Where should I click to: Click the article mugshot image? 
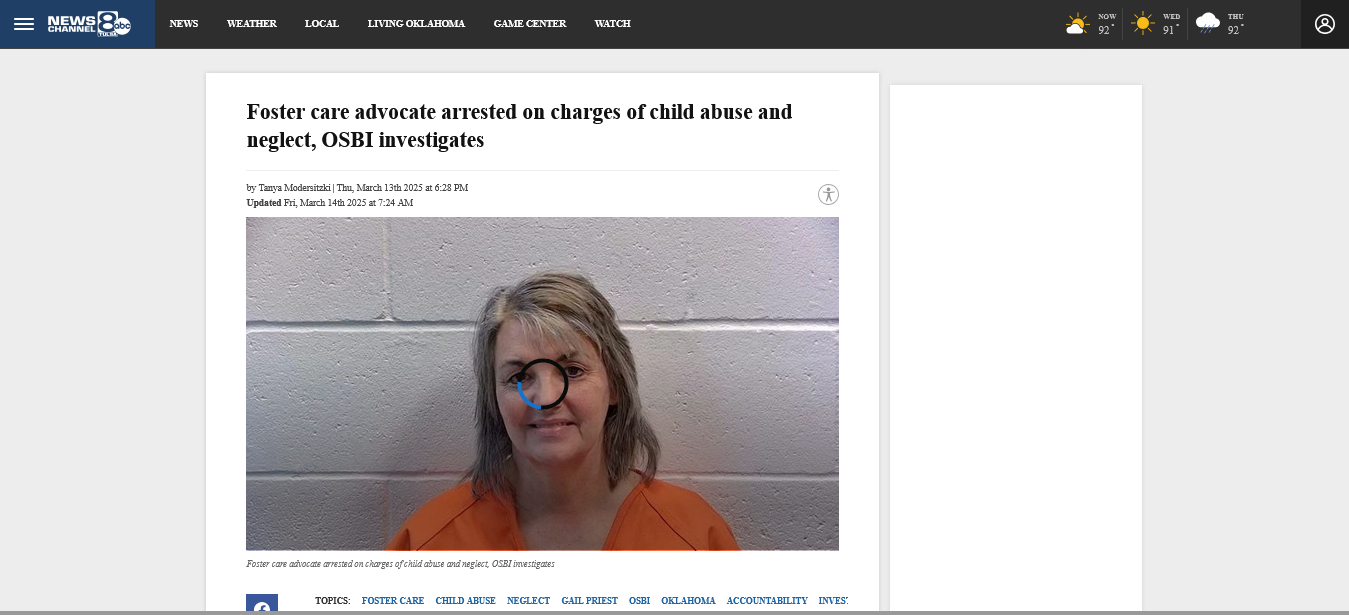point(542,384)
